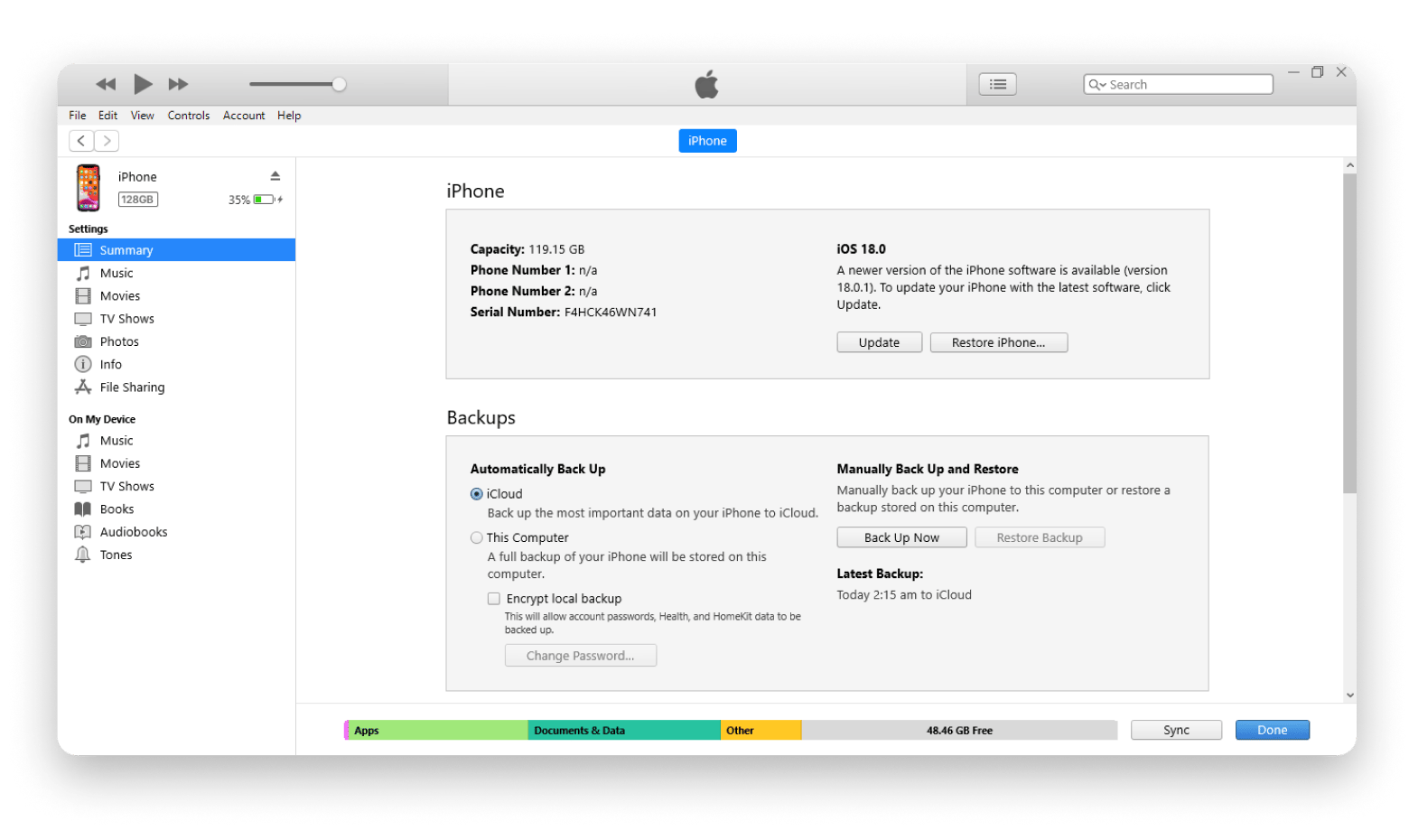Click the fast-forward playback button

click(x=179, y=84)
